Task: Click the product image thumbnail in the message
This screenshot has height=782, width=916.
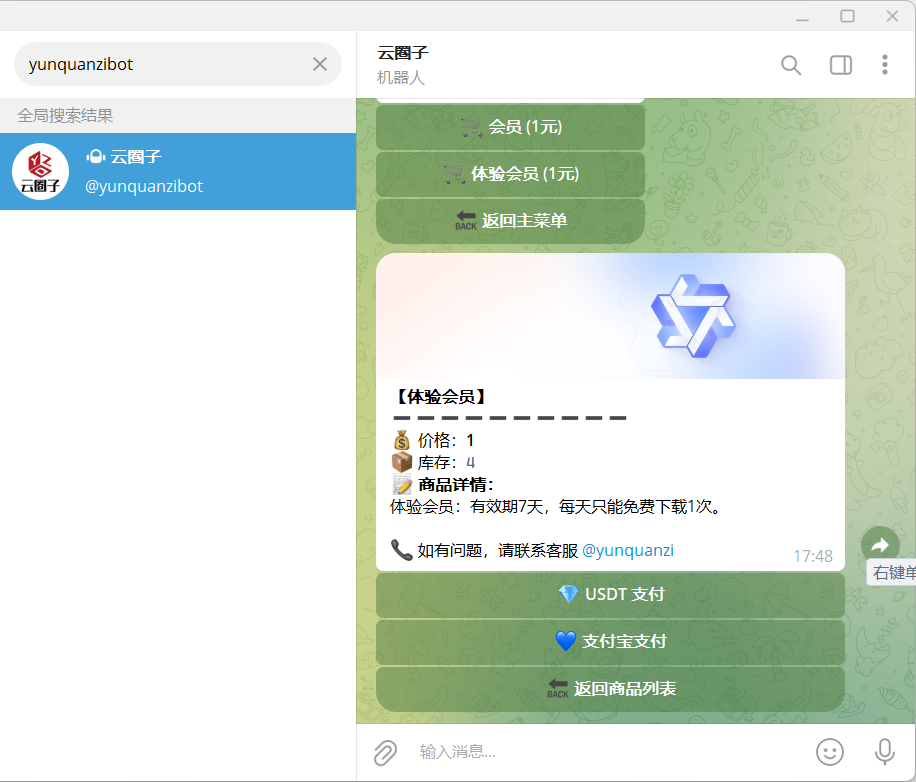Action: (x=610, y=316)
